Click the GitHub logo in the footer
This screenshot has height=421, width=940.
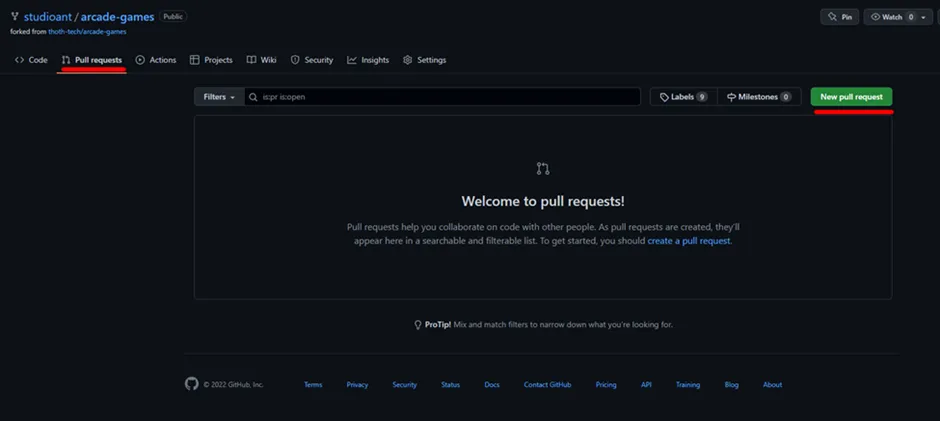(x=192, y=384)
